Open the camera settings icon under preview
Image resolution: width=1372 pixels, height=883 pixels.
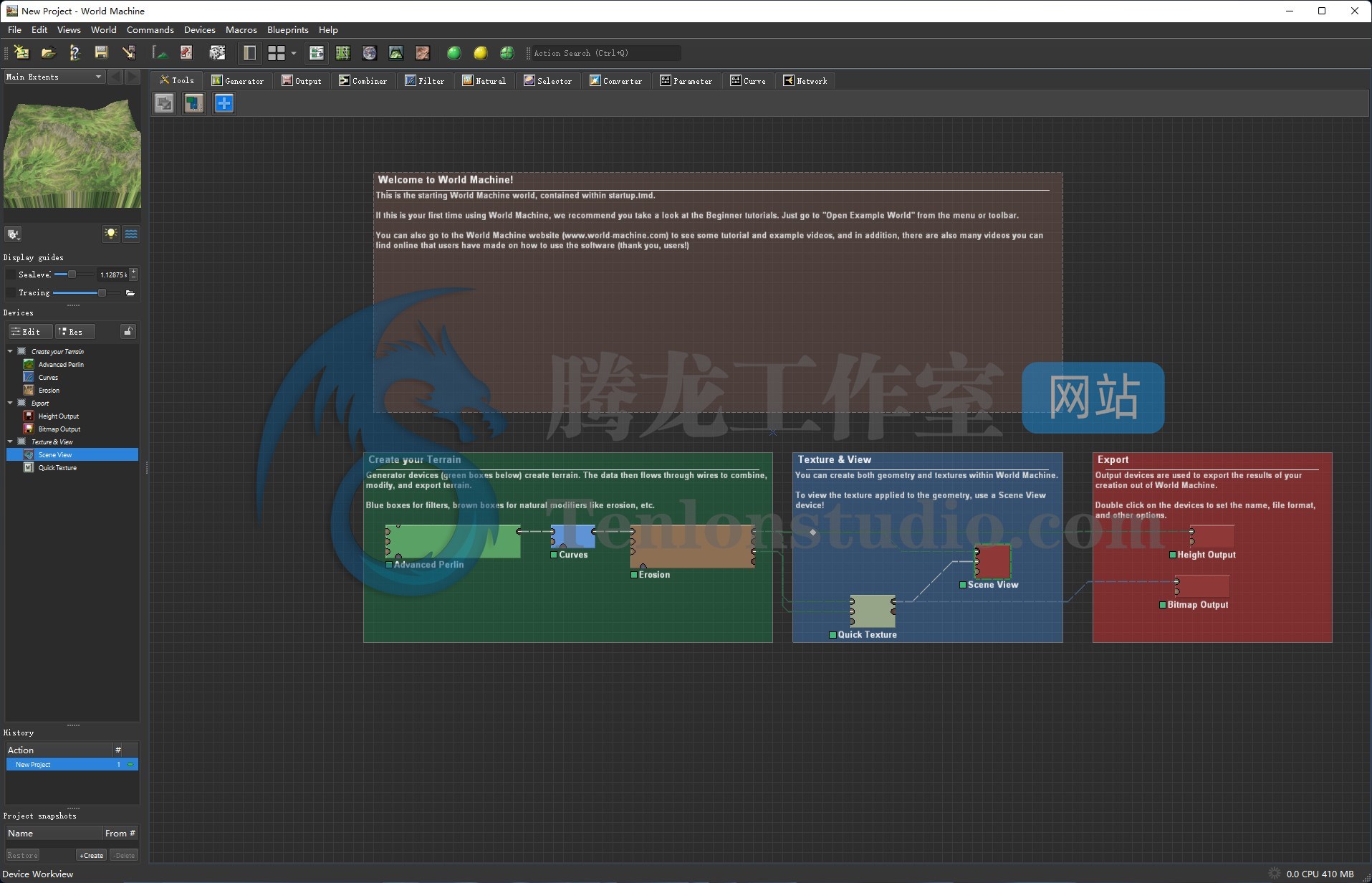tap(13, 234)
